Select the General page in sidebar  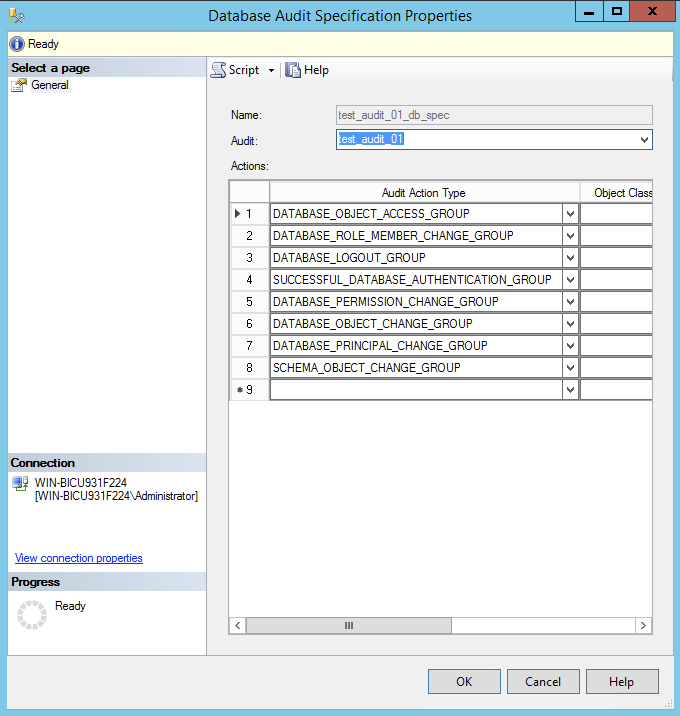pos(49,85)
